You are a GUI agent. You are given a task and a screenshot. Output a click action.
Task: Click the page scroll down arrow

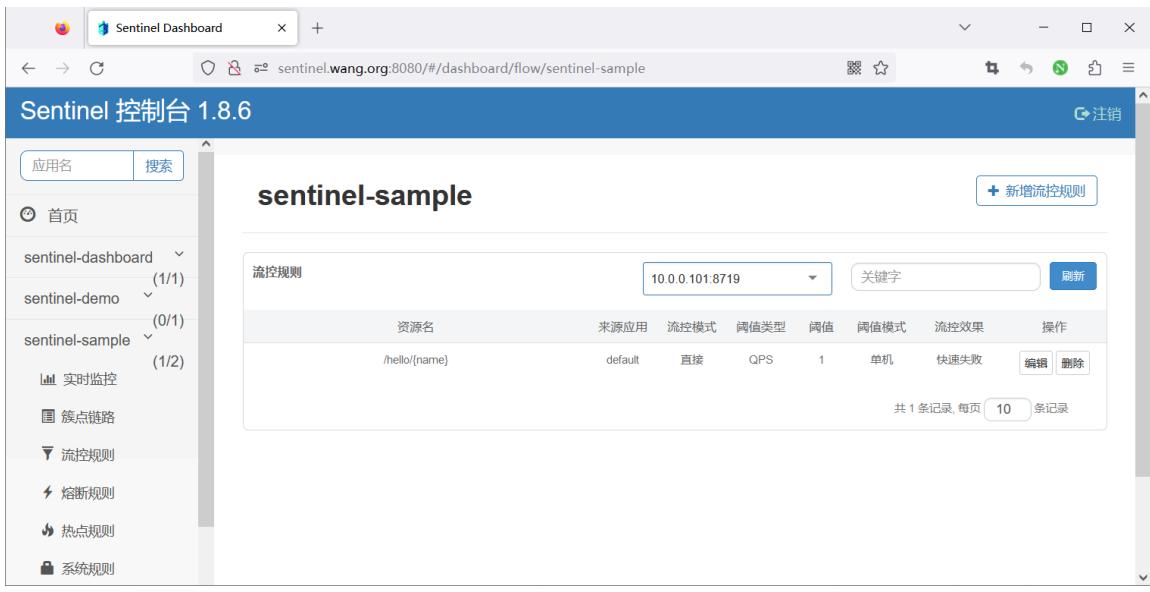tap(1142, 576)
